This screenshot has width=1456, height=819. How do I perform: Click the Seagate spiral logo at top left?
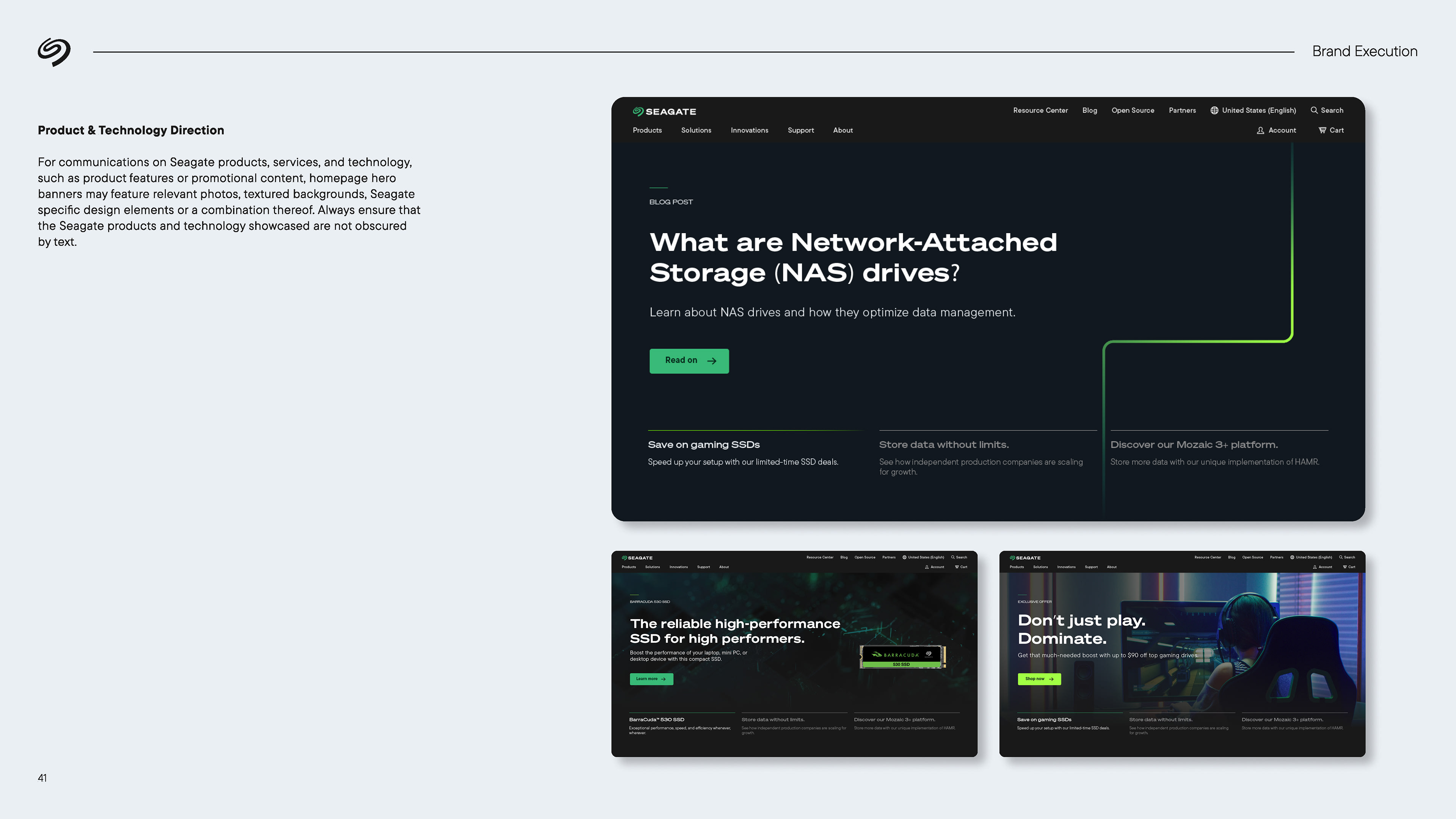[54, 52]
